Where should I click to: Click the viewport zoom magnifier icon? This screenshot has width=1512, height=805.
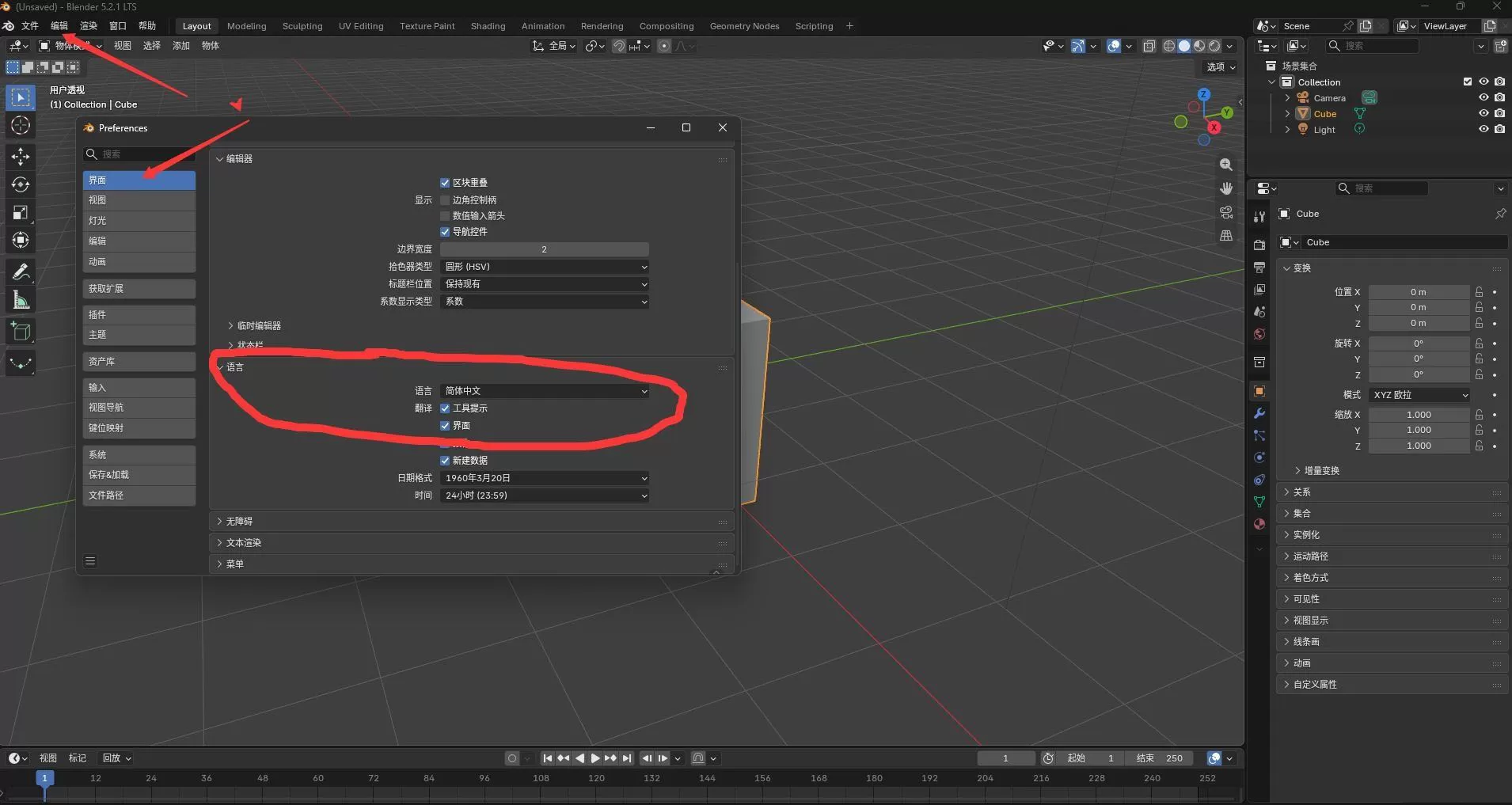1226,165
